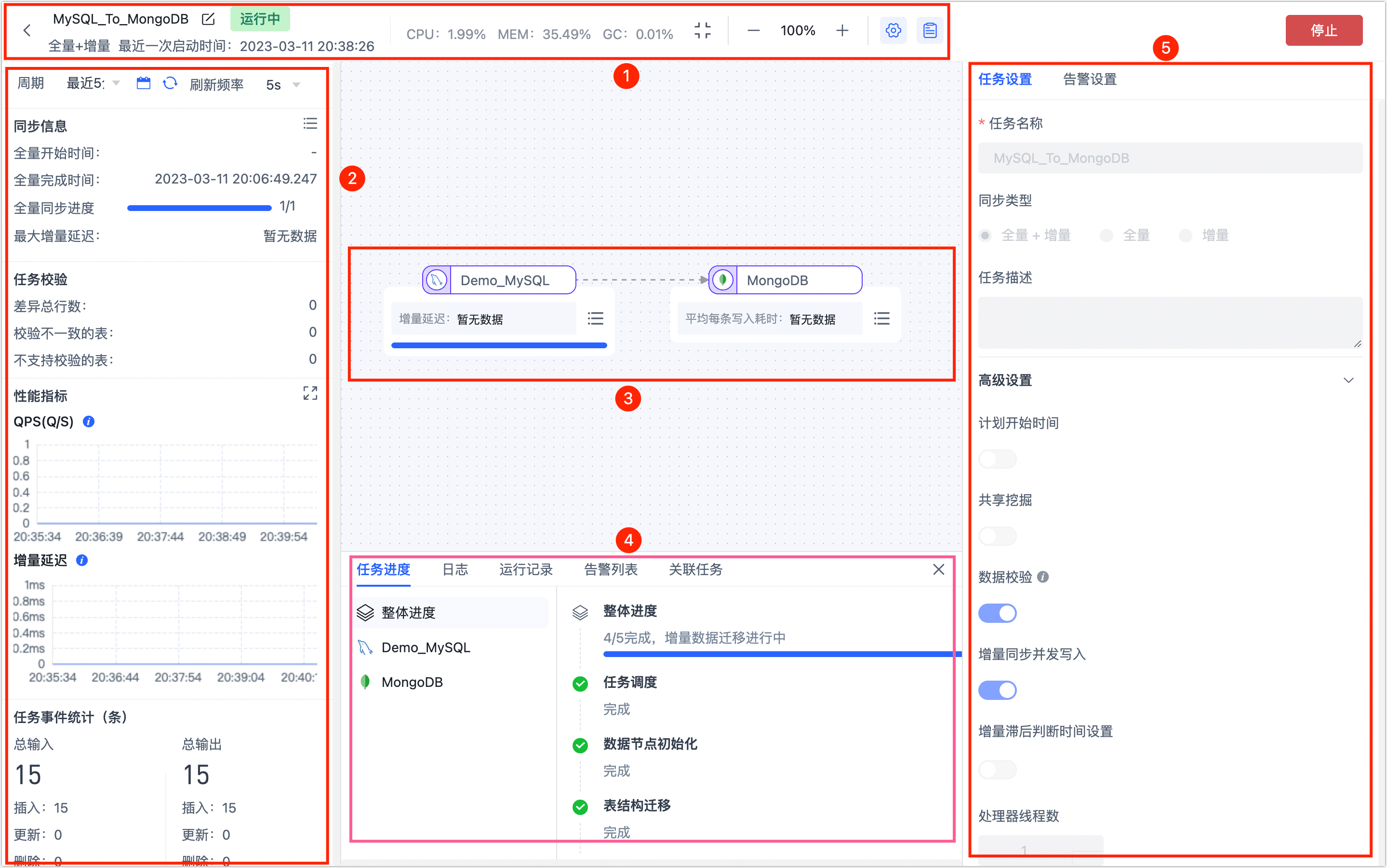Image resolution: width=1387 pixels, height=868 pixels.
Task: Click the red 停止 button
Action: [x=1323, y=30]
